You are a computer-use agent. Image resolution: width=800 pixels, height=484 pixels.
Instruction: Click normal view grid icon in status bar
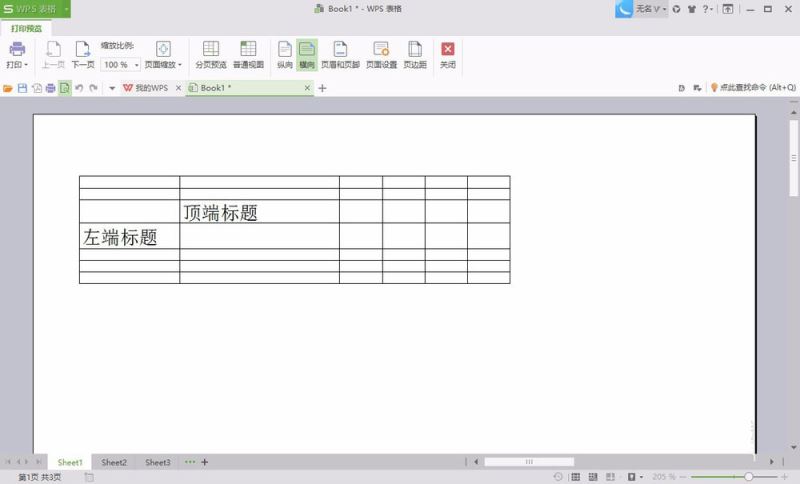coord(576,477)
